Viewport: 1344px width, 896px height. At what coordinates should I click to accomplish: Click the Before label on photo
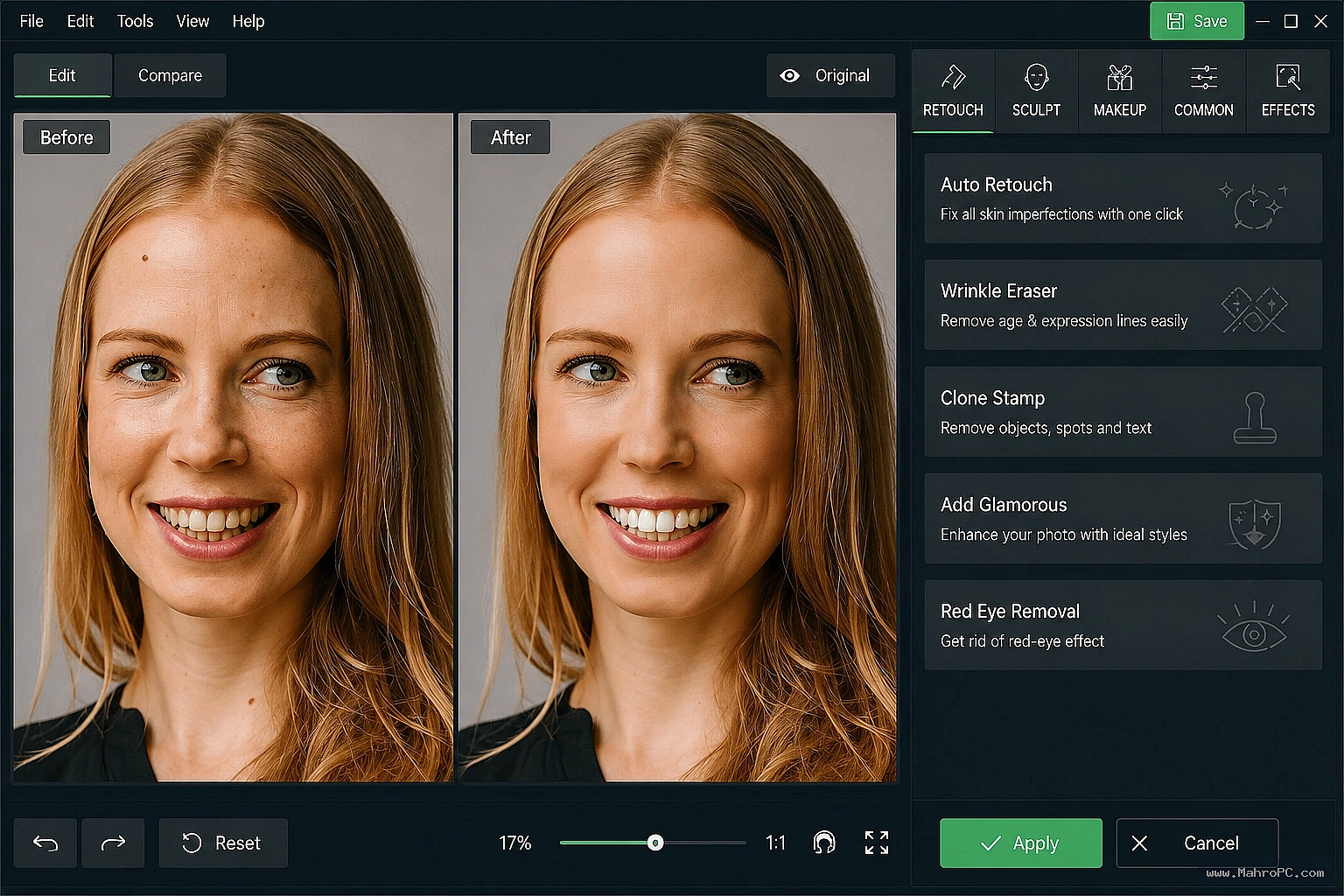click(66, 137)
